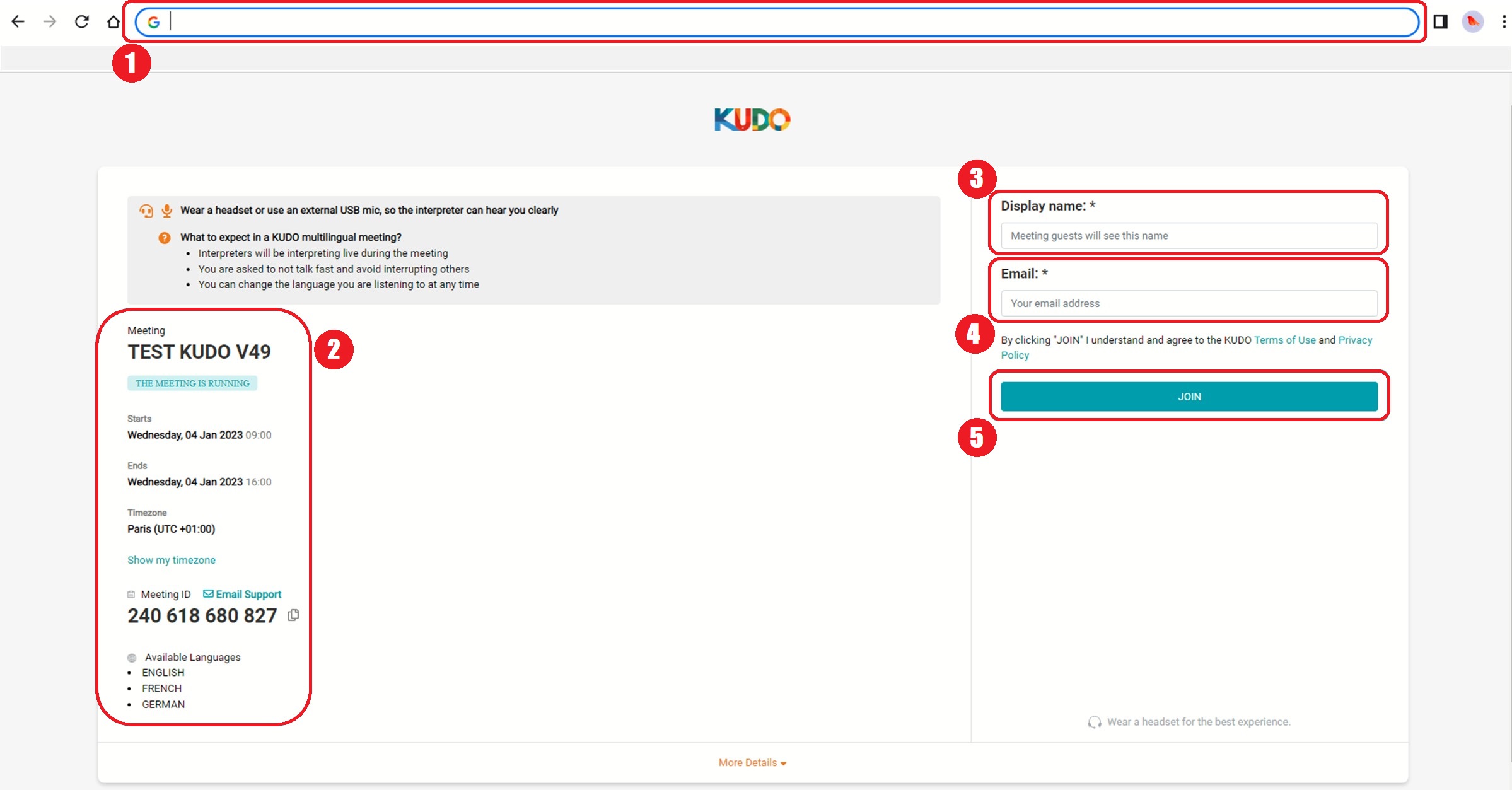The height and width of the screenshot is (790, 1512).
Task: Click 'What to expect in a KUDO multilingual meeting?'
Action: (291, 237)
